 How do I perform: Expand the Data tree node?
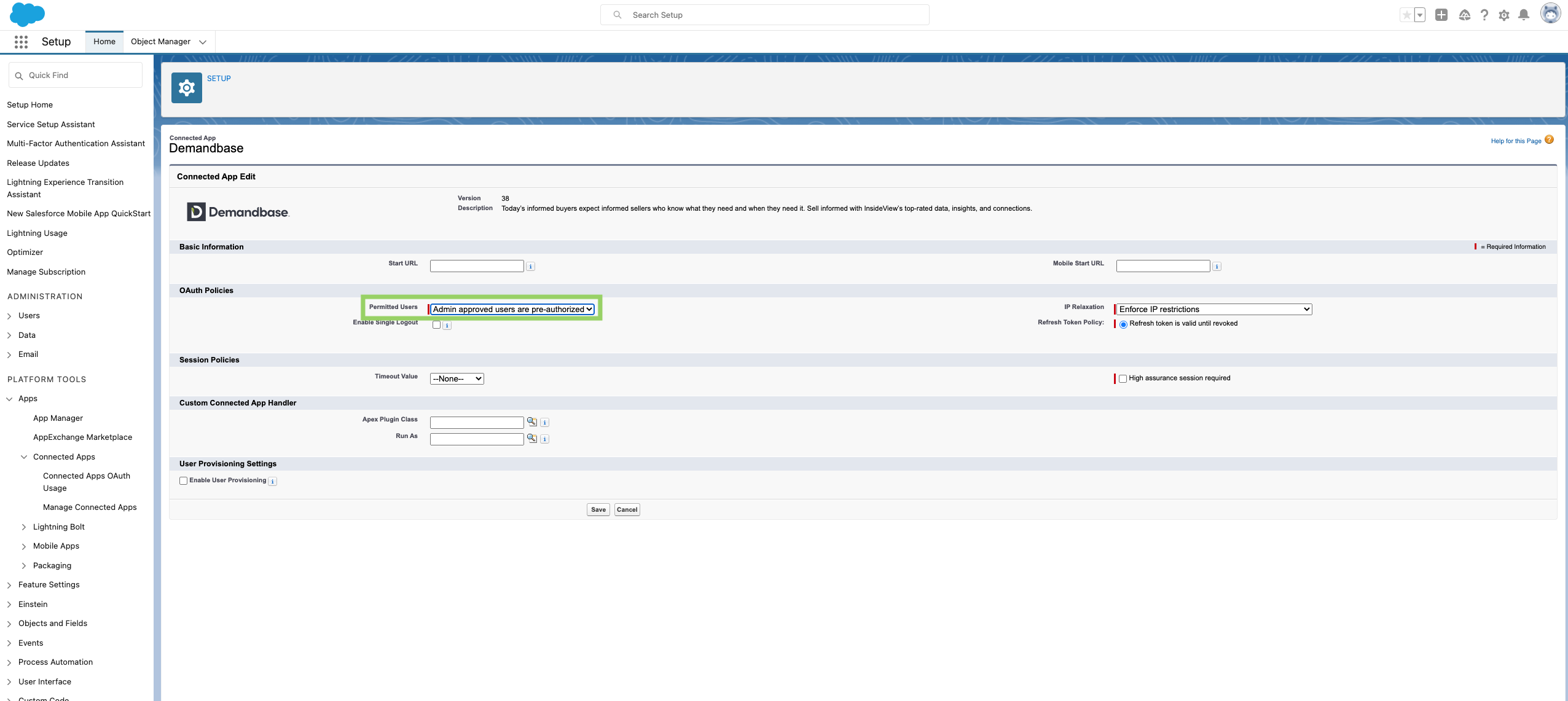coord(9,335)
